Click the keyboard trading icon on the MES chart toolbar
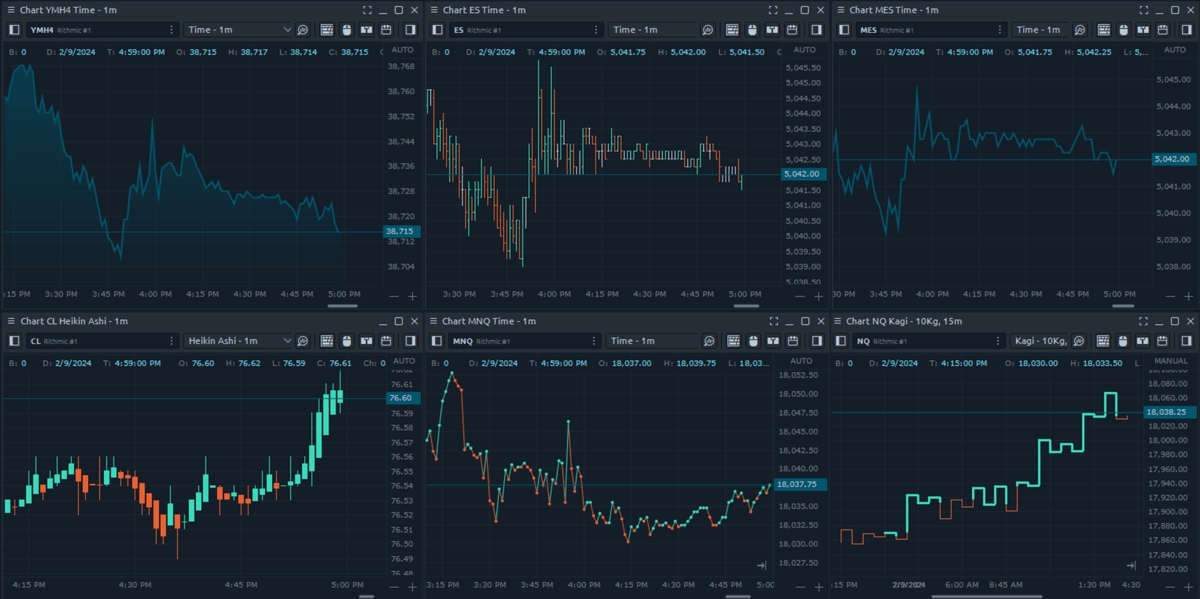Image resolution: width=1200 pixels, height=599 pixels. (1104, 29)
